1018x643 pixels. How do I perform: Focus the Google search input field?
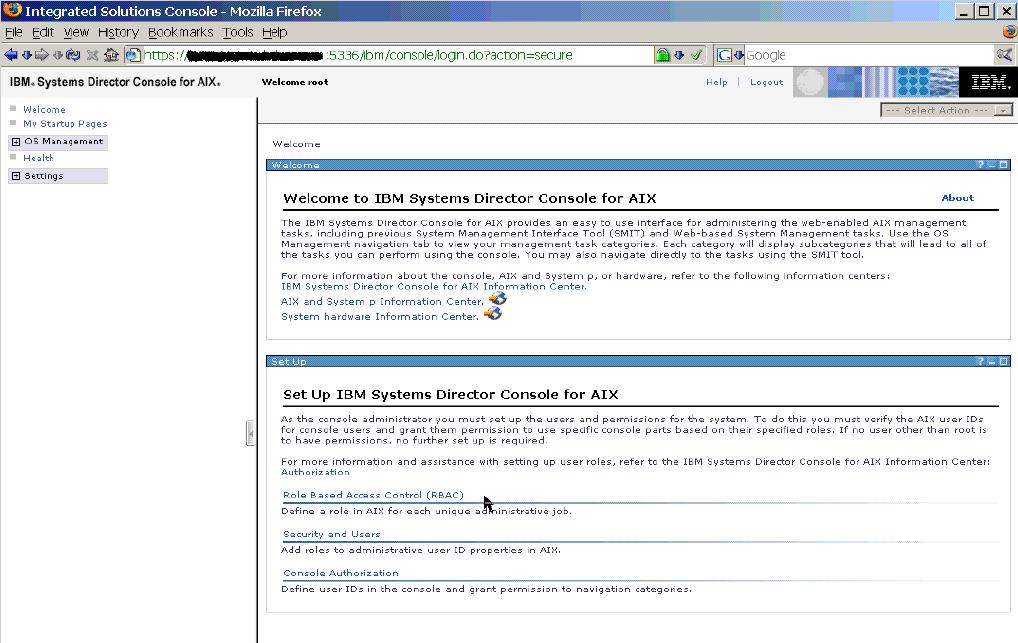(870, 55)
